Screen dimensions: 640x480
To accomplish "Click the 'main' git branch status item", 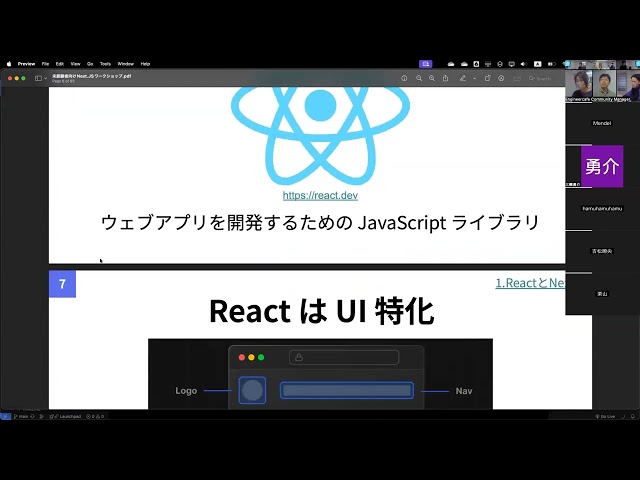I will (21, 416).
